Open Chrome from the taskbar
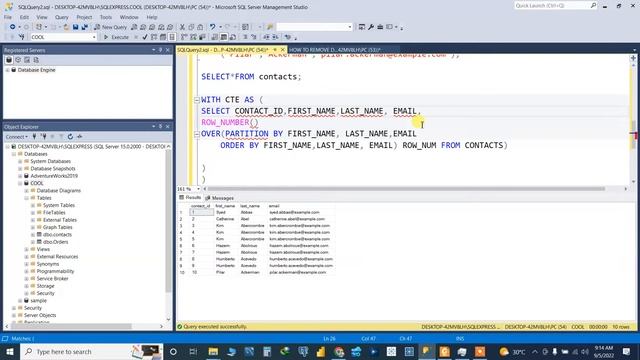The width and height of the screenshot is (640, 360). [x=339, y=351]
